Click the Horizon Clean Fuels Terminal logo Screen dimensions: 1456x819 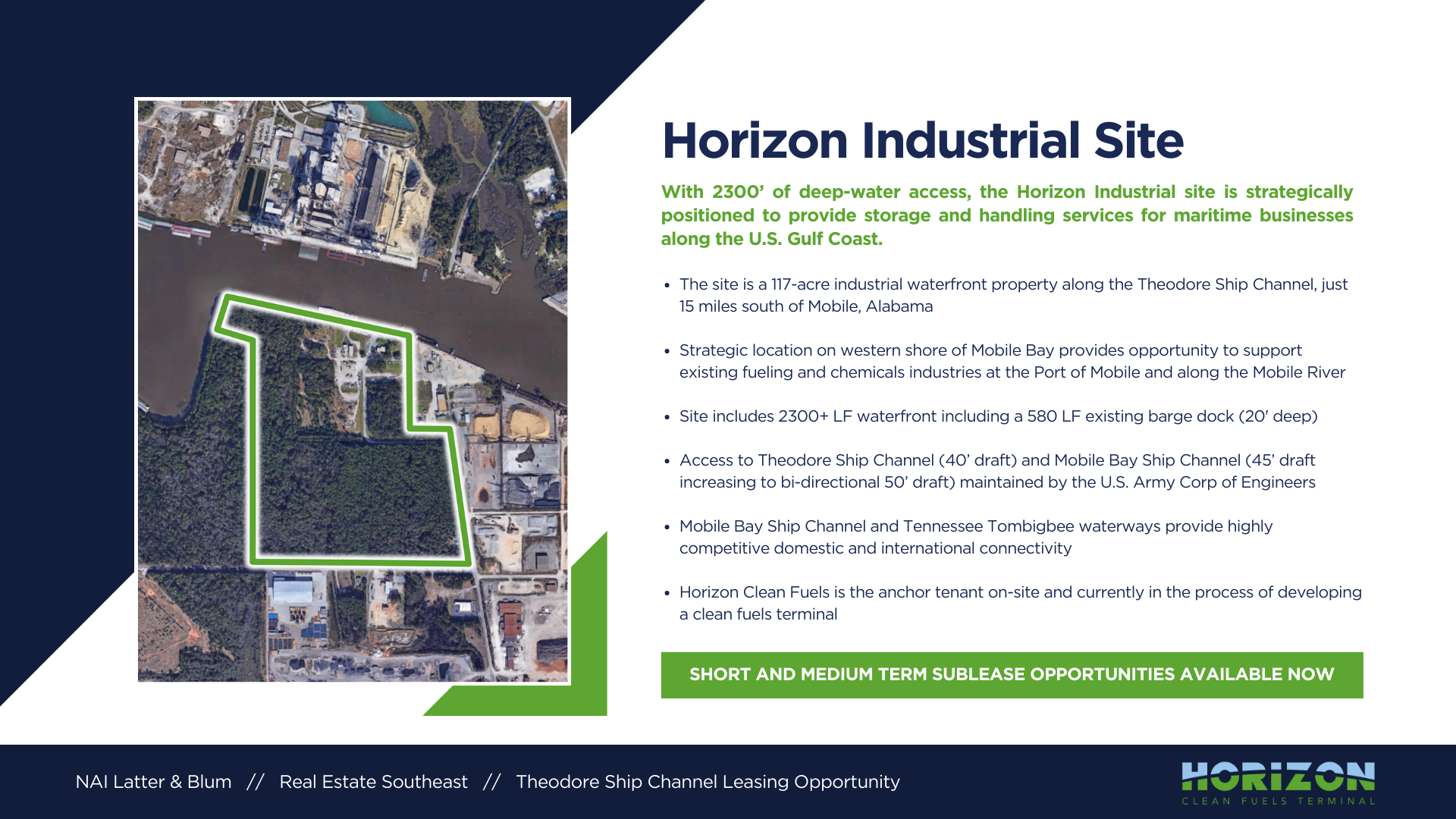coord(1279,783)
